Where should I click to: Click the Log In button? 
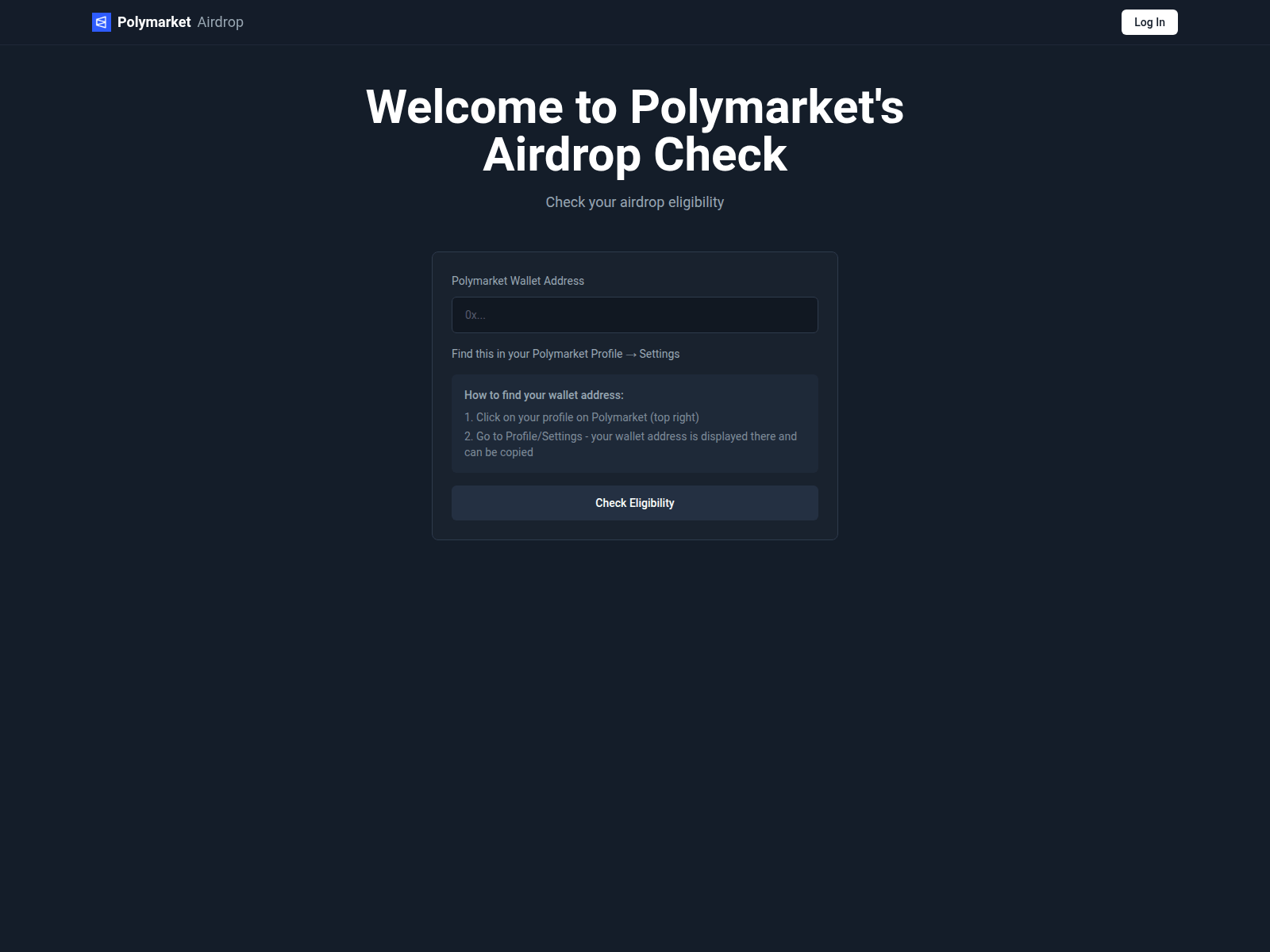click(1149, 22)
